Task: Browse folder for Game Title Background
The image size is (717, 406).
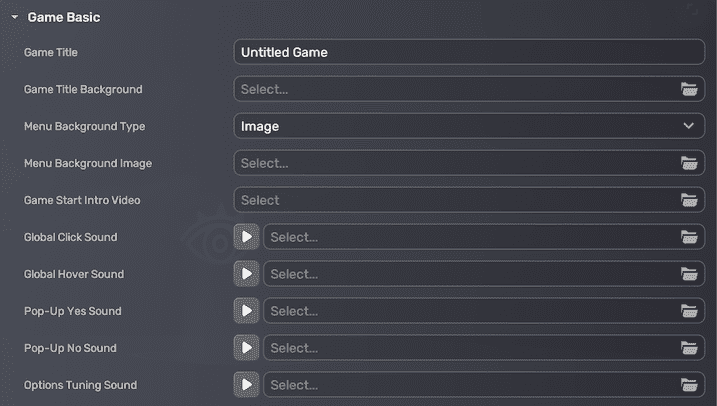Action: coord(688,89)
